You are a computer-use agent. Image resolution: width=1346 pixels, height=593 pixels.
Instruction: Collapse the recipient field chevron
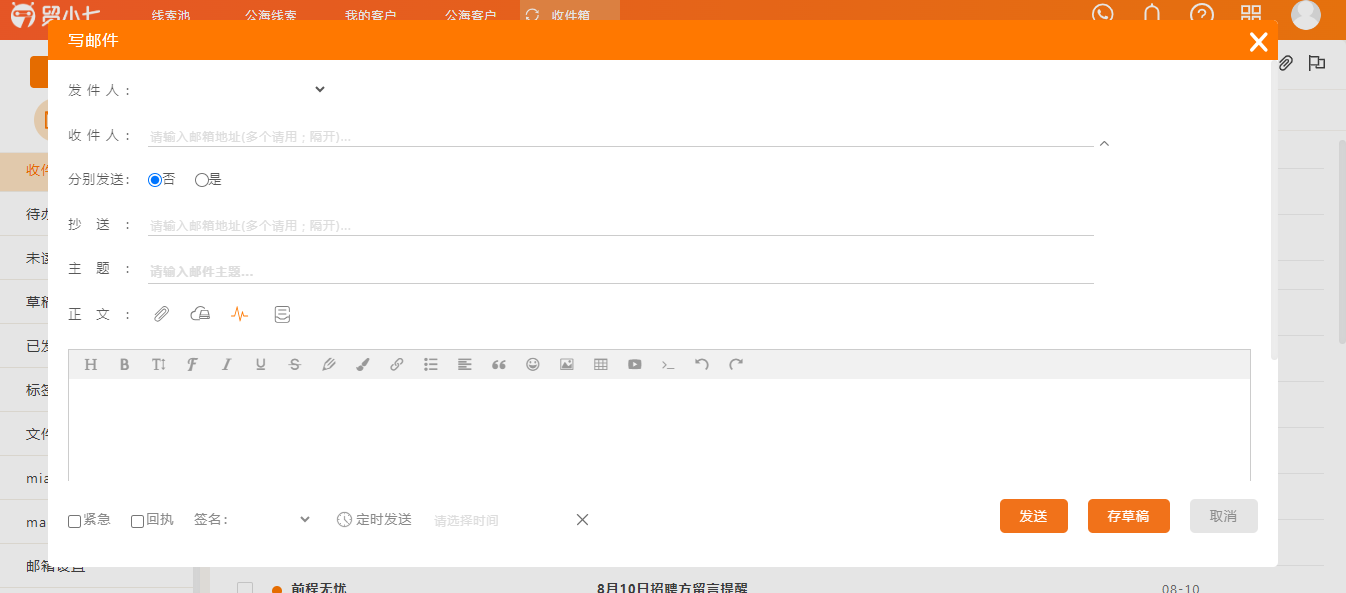pos(1104,143)
